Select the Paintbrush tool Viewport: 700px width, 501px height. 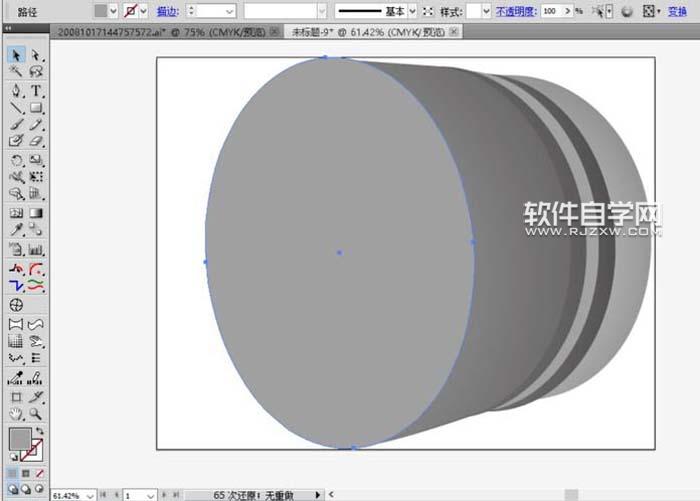16,124
